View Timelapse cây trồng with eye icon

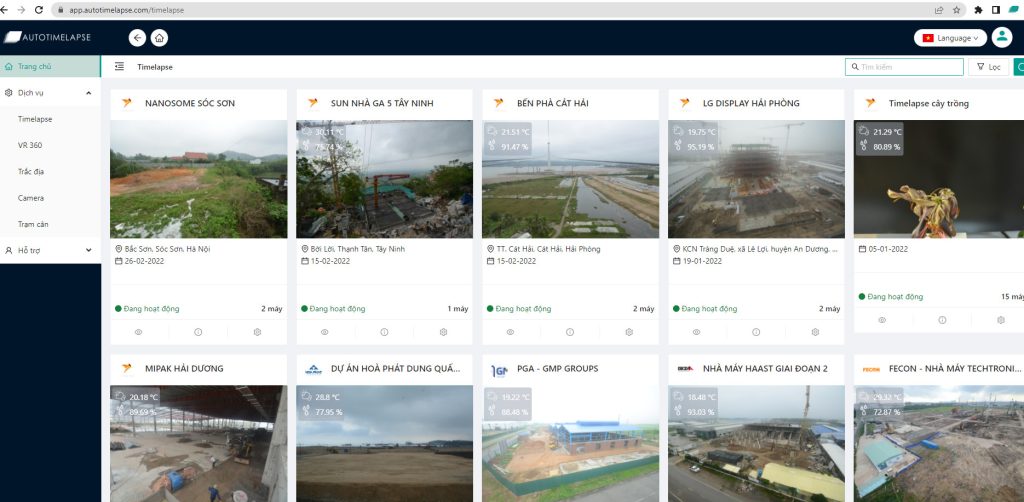pos(882,320)
